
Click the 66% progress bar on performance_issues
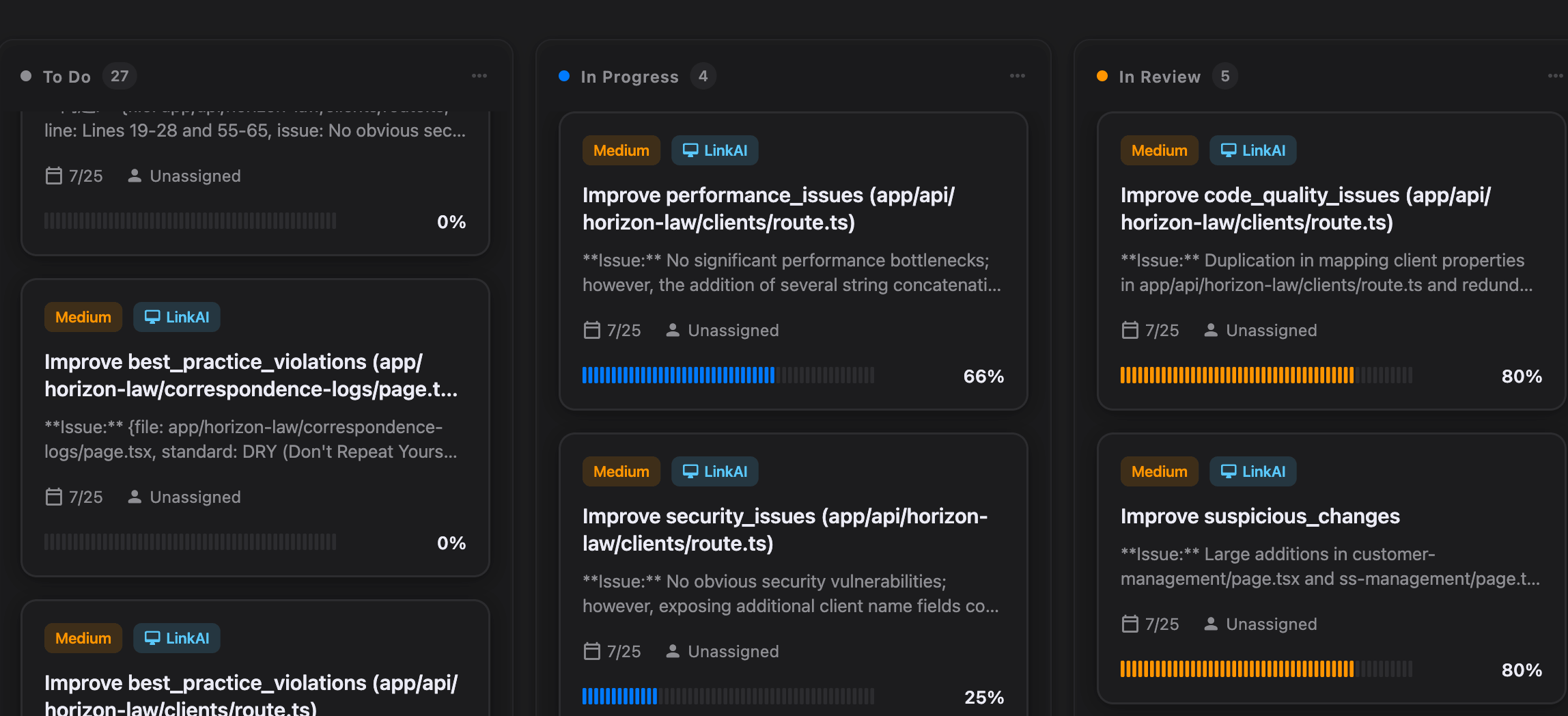pyautogui.click(x=728, y=375)
